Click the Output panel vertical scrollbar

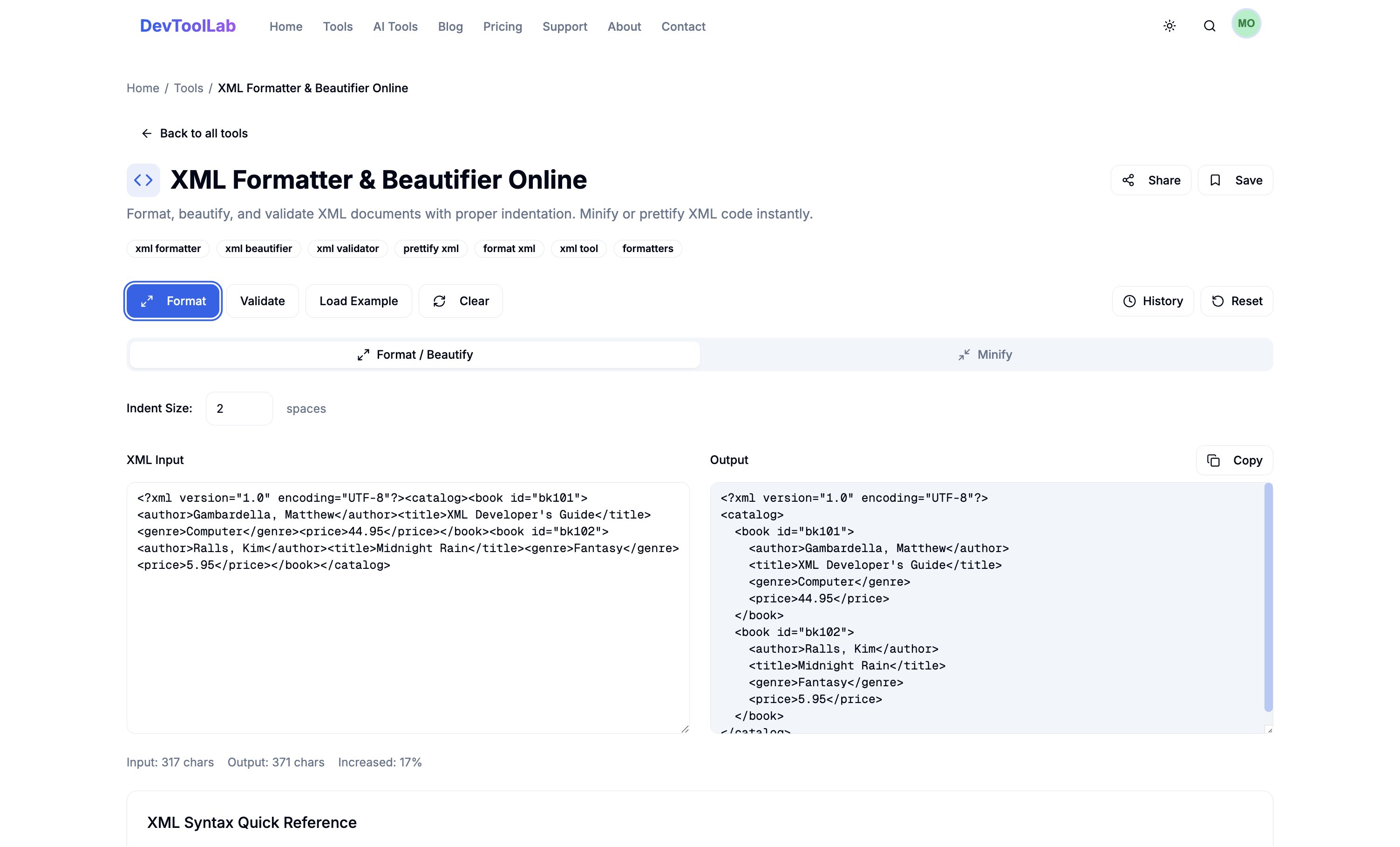pos(1268,597)
